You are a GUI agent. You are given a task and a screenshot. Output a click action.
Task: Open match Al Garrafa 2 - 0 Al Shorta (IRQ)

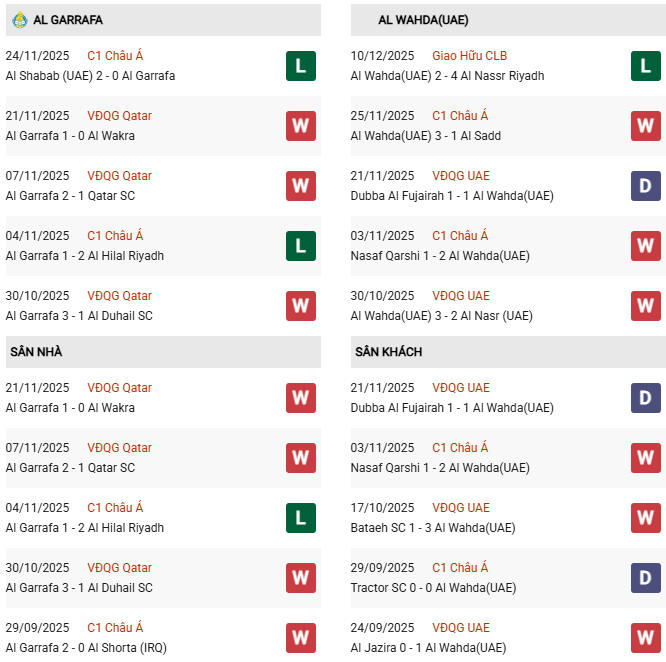coord(86,648)
